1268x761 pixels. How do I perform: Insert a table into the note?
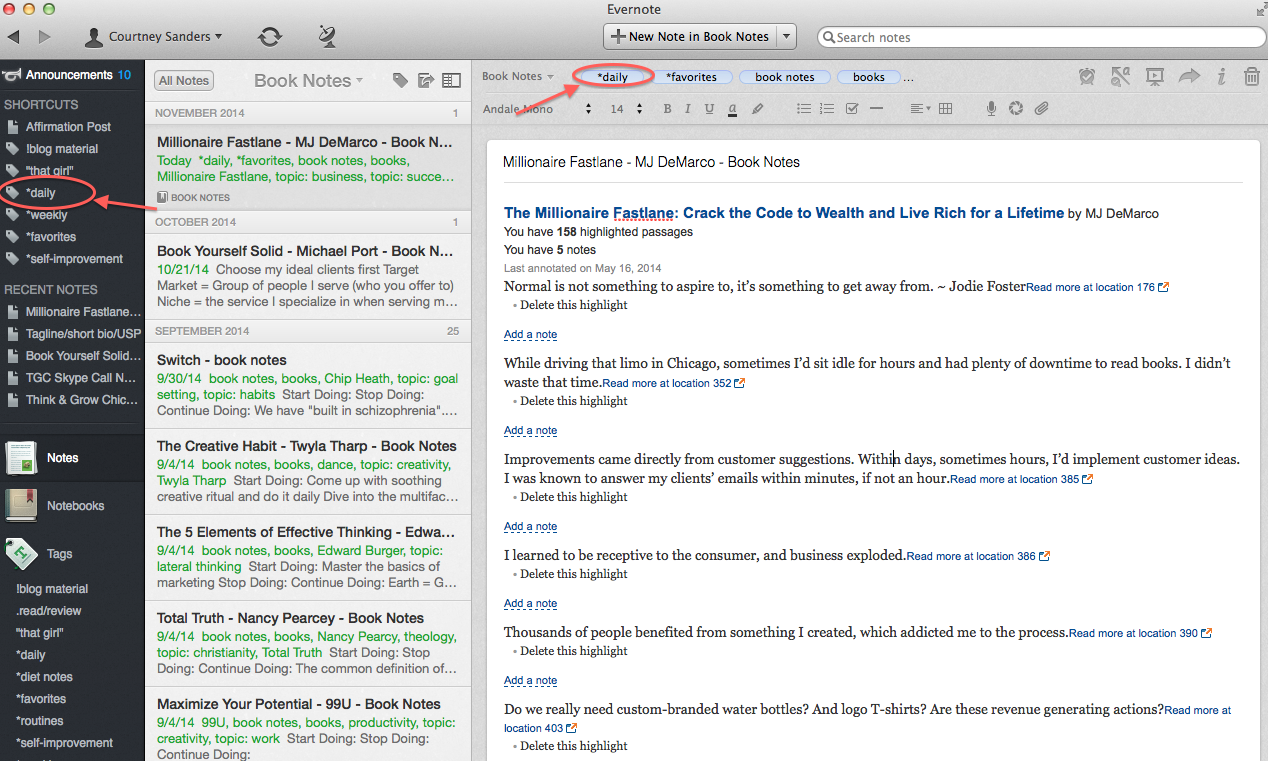coord(945,109)
